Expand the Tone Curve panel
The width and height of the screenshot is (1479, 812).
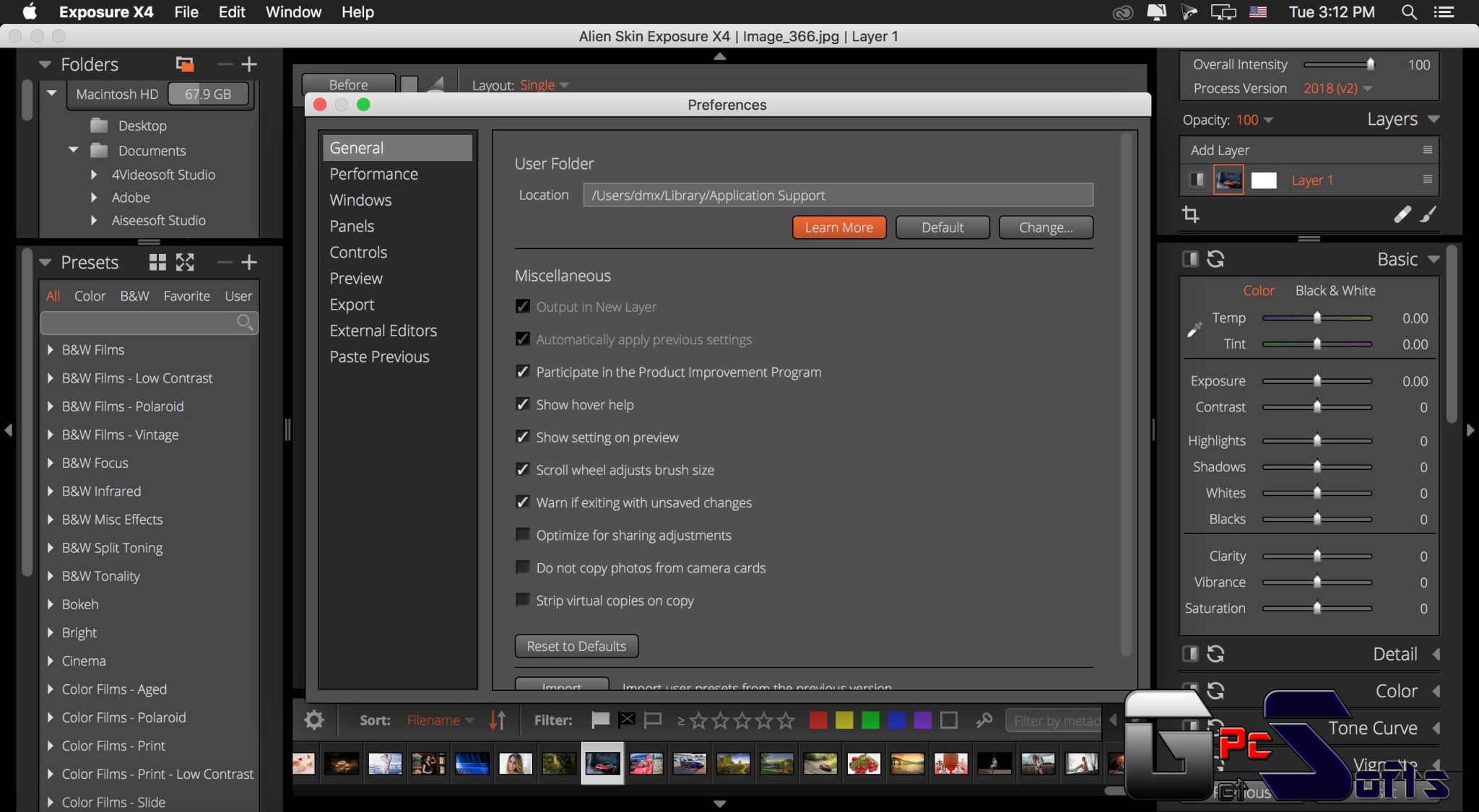[x=1436, y=728]
